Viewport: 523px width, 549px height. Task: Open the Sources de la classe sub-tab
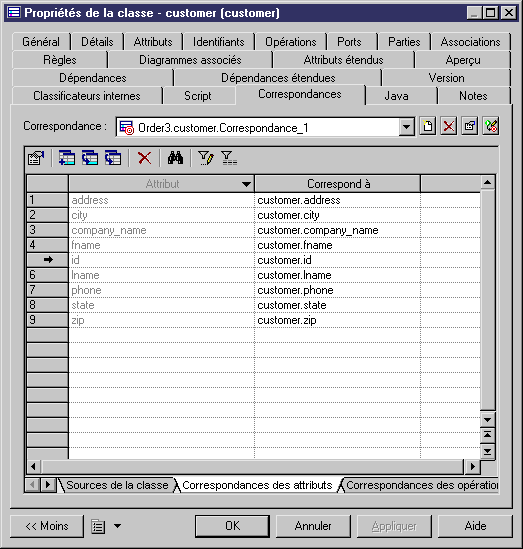tap(117, 485)
